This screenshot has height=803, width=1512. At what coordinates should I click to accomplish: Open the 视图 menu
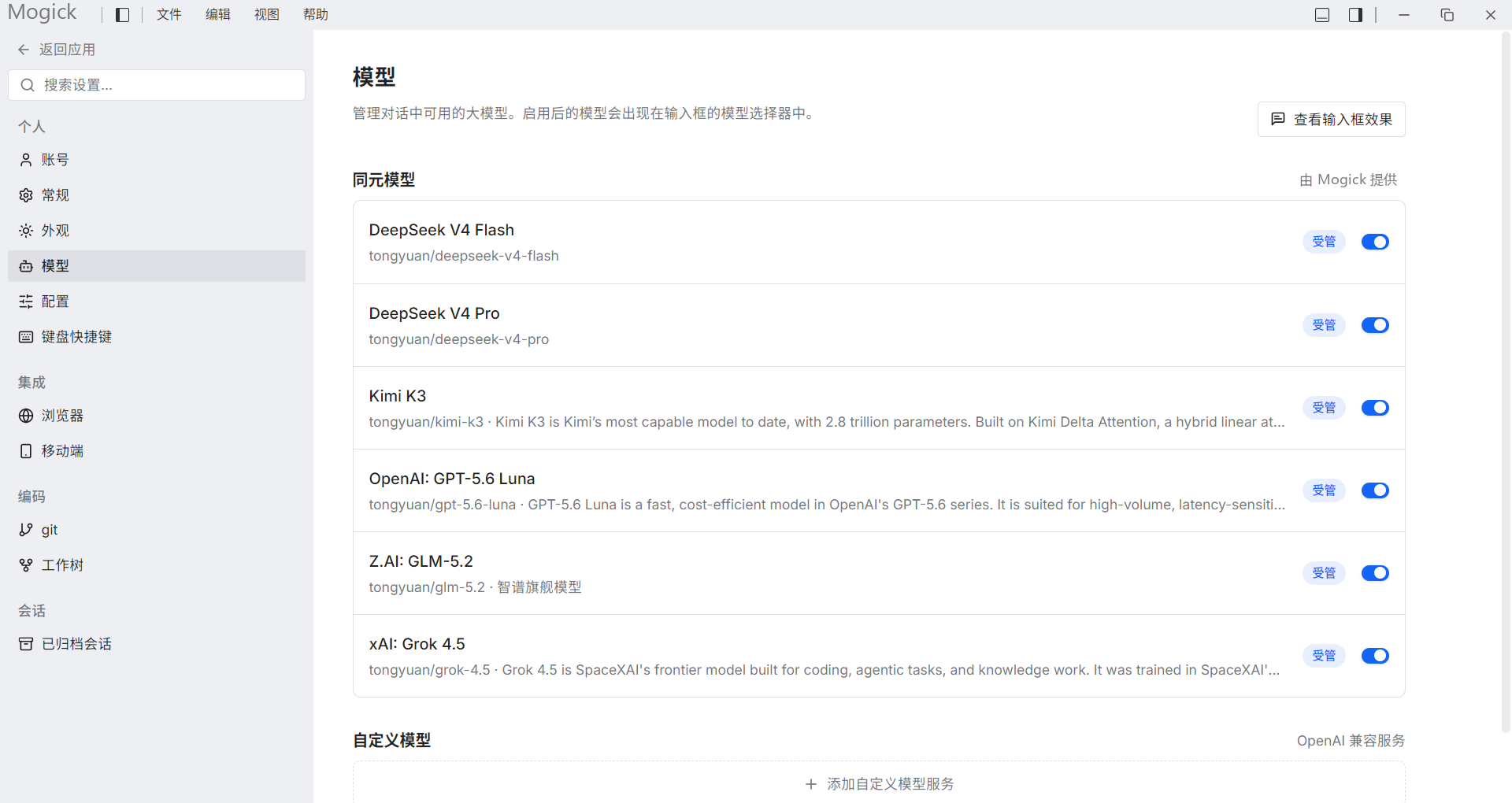[x=267, y=15]
